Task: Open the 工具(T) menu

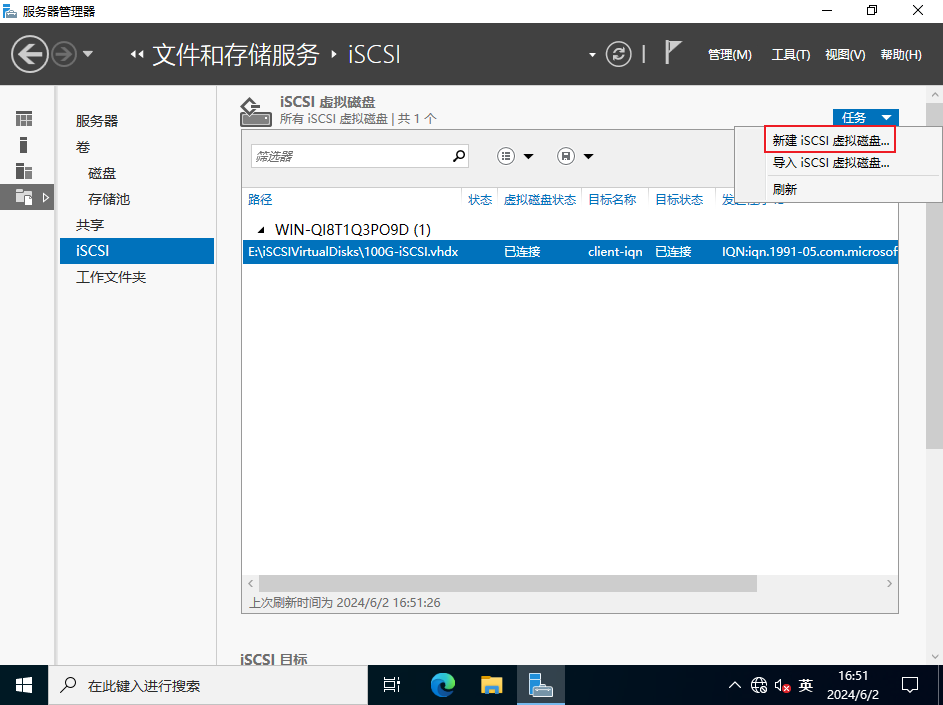Action: click(x=790, y=55)
